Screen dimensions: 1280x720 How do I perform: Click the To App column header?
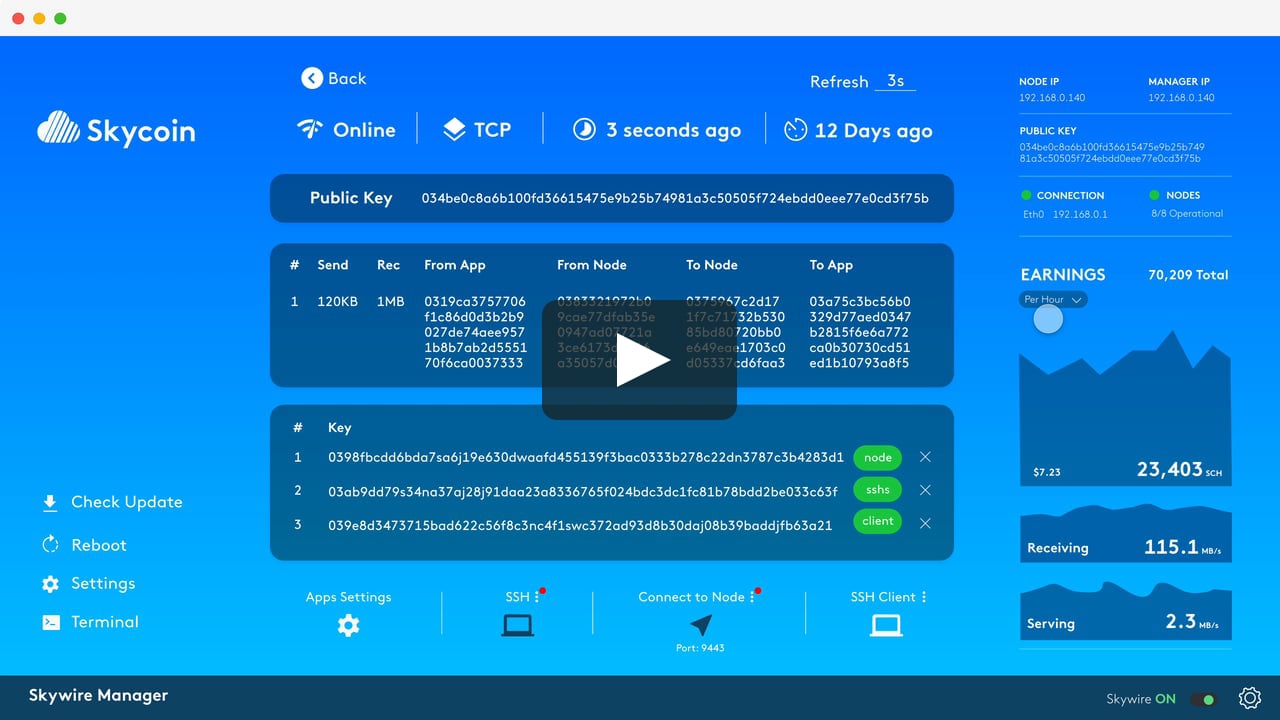(831, 265)
